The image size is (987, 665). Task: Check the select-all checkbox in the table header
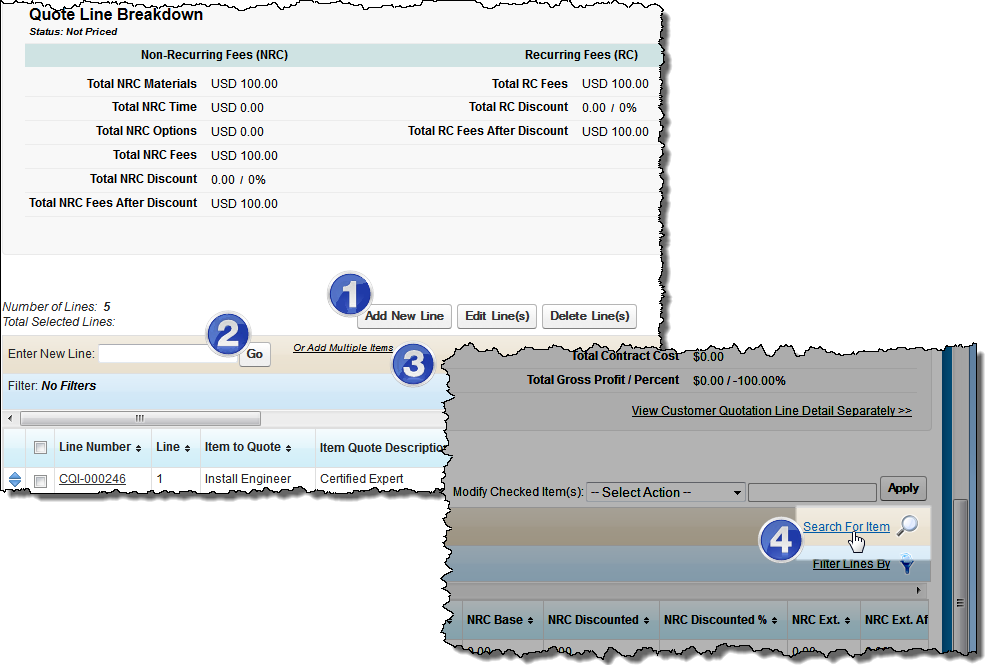[40, 447]
